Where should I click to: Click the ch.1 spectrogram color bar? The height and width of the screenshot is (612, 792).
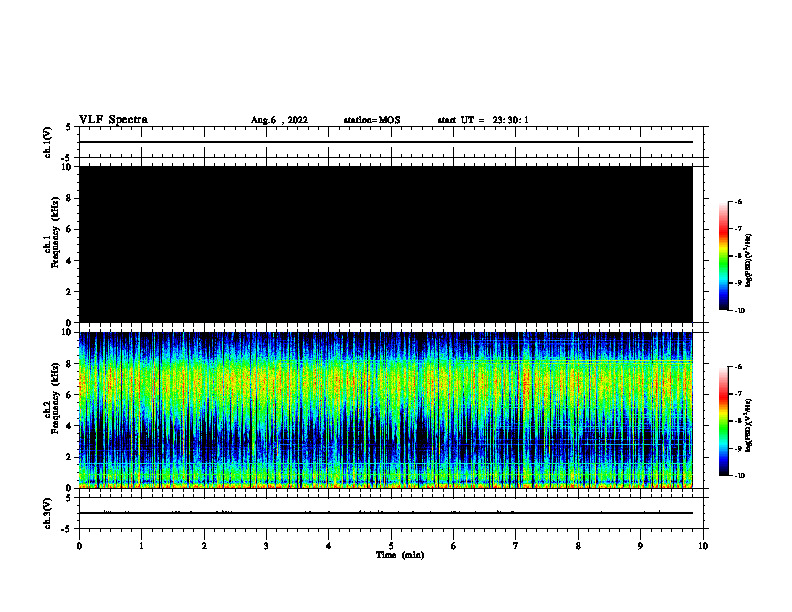click(724, 256)
